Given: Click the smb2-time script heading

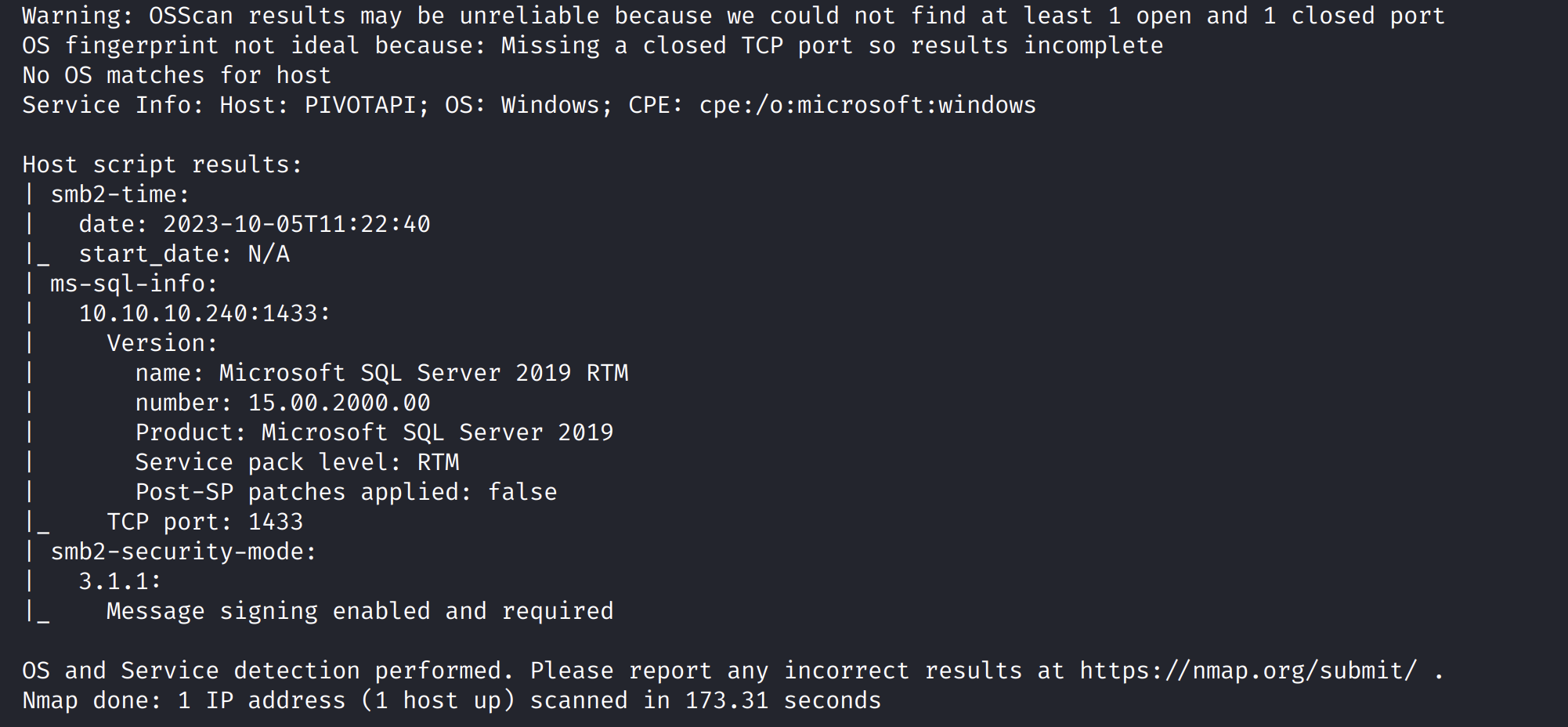Looking at the screenshot, I should tap(120, 194).
